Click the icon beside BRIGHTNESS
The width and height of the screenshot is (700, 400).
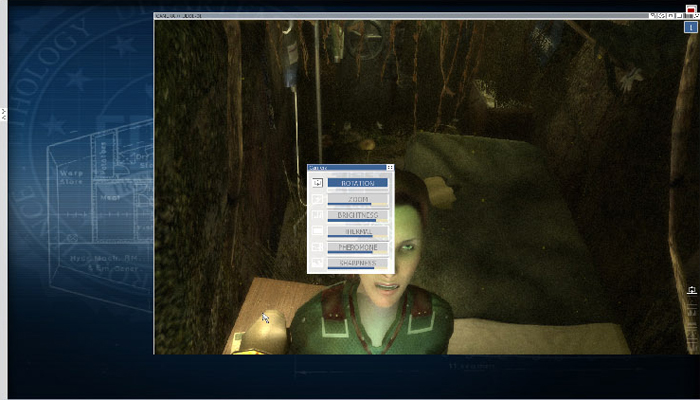(317, 215)
